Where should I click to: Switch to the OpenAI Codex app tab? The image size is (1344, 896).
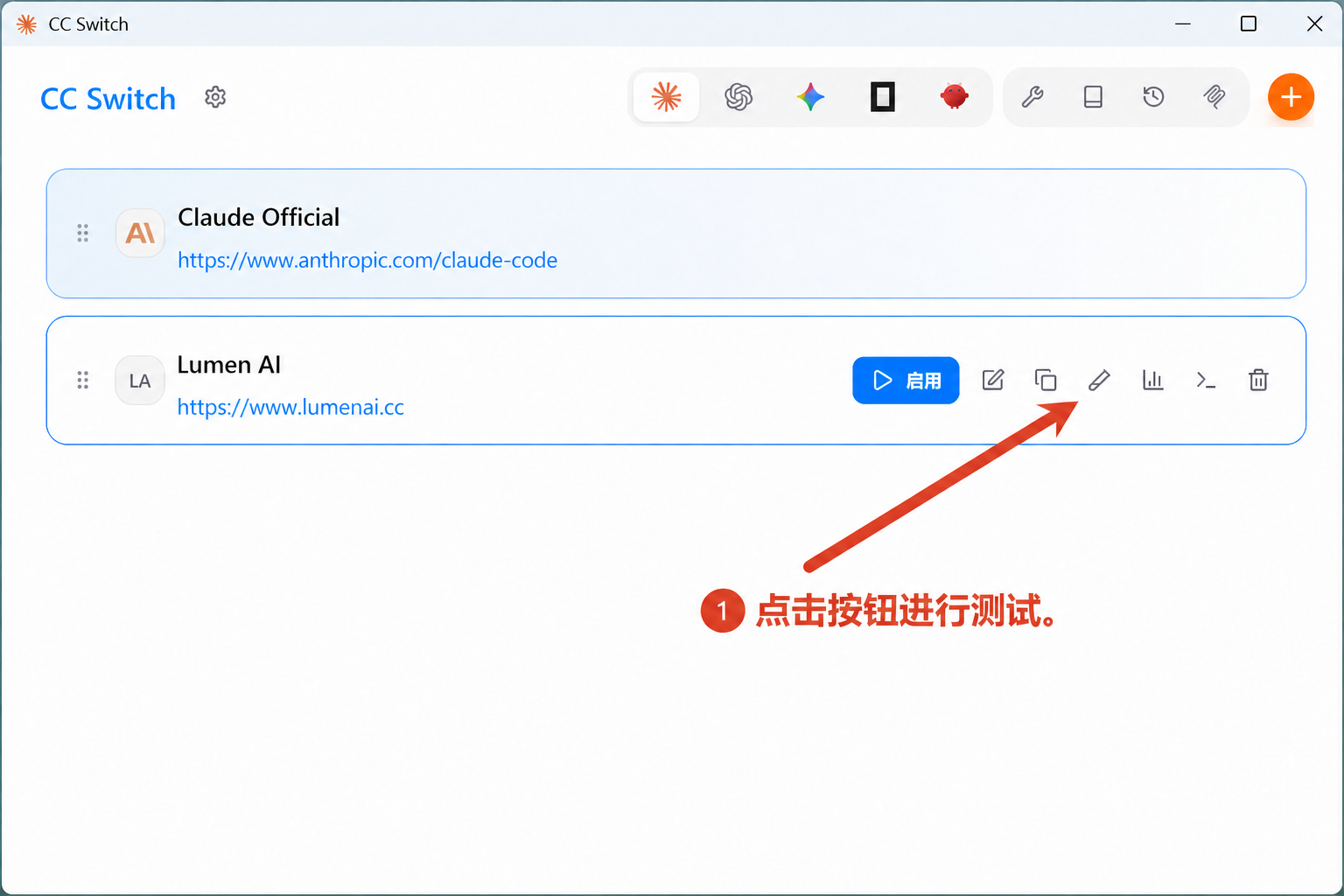coord(738,96)
